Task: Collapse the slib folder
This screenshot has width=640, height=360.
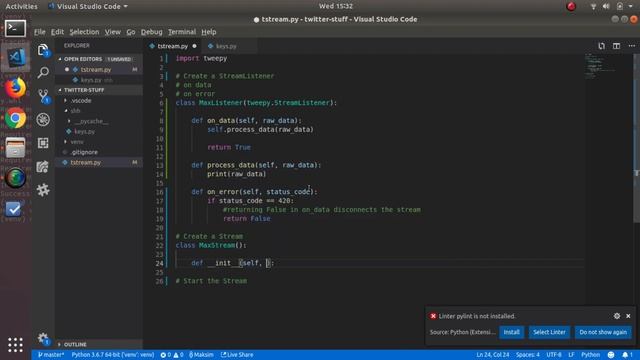Action: point(76,111)
